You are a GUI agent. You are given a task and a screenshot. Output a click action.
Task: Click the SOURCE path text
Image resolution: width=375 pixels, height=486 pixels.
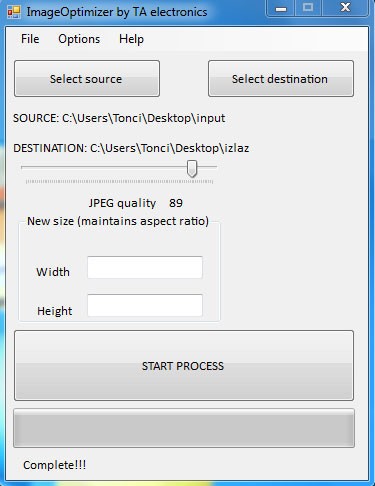tap(119, 118)
